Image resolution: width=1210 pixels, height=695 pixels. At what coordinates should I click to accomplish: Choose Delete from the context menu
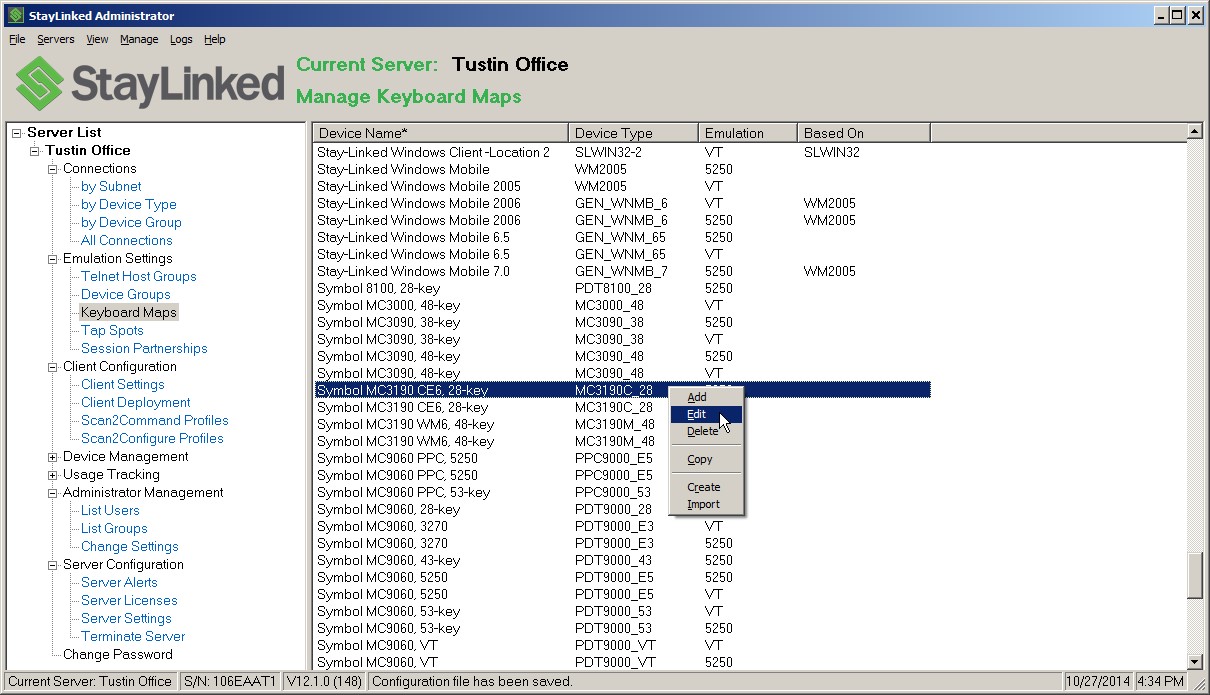700,431
